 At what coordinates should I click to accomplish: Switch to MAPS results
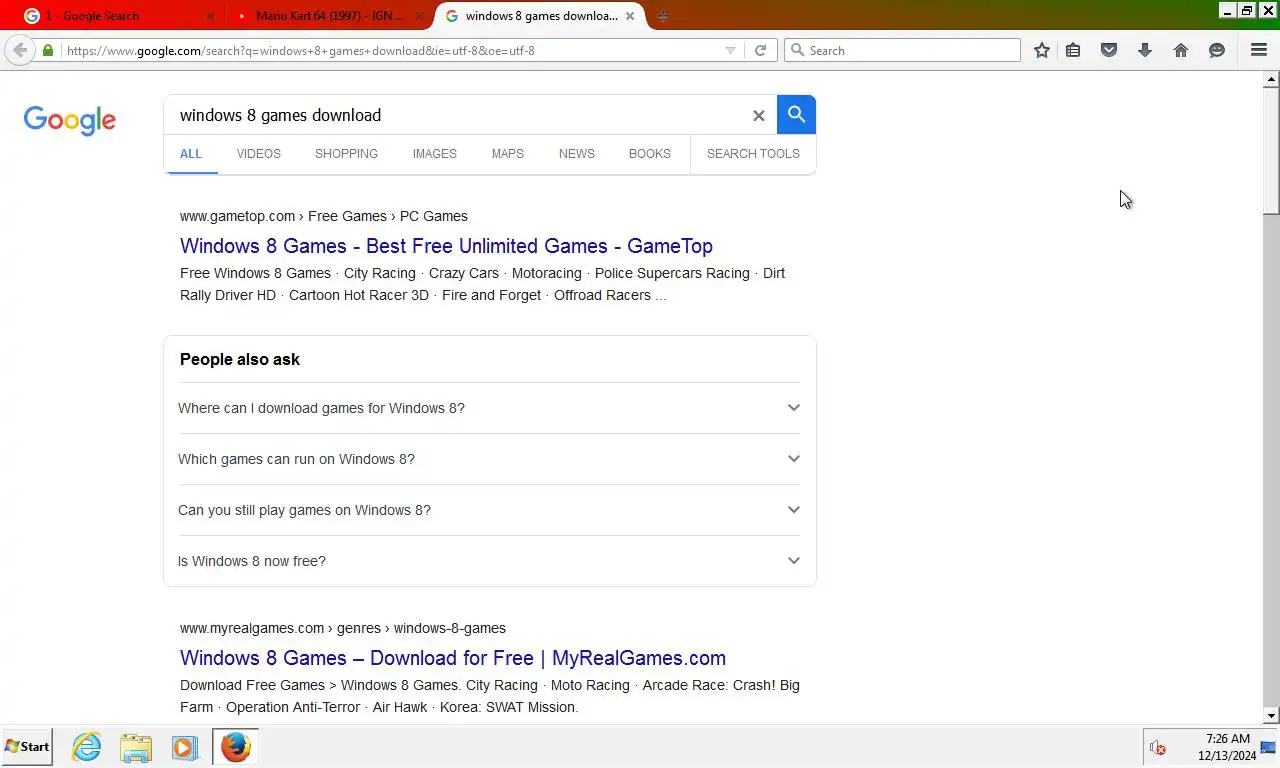[507, 154]
